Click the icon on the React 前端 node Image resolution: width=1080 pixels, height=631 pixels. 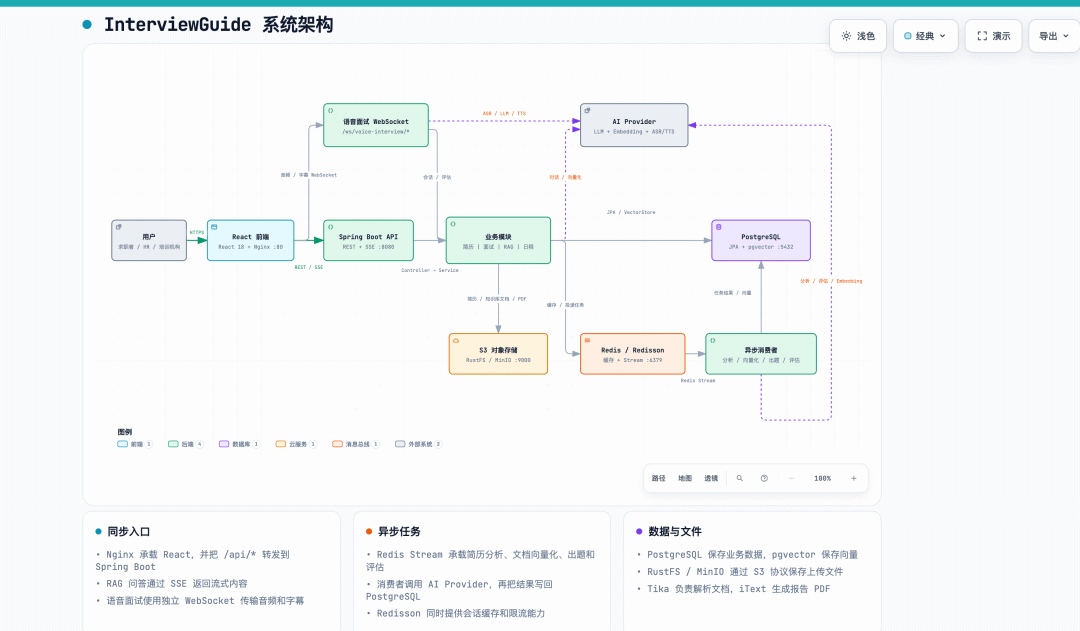coord(214,227)
